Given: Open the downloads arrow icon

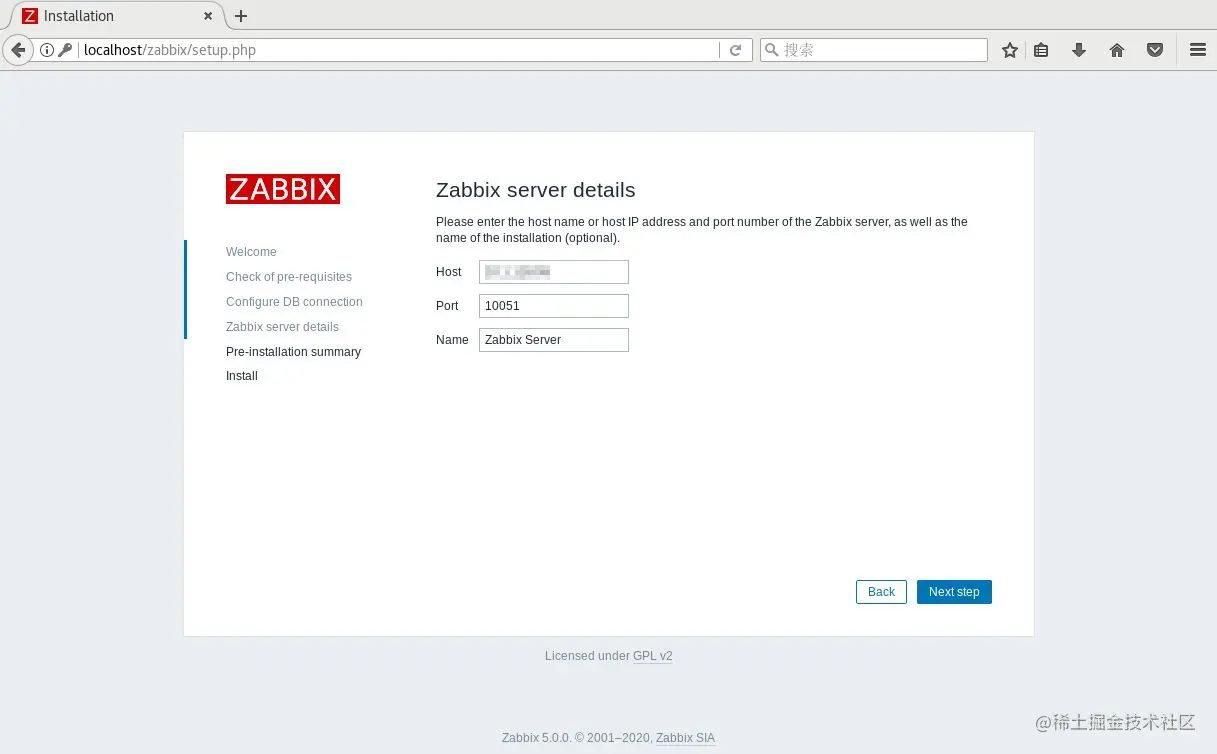Looking at the screenshot, I should point(1079,50).
